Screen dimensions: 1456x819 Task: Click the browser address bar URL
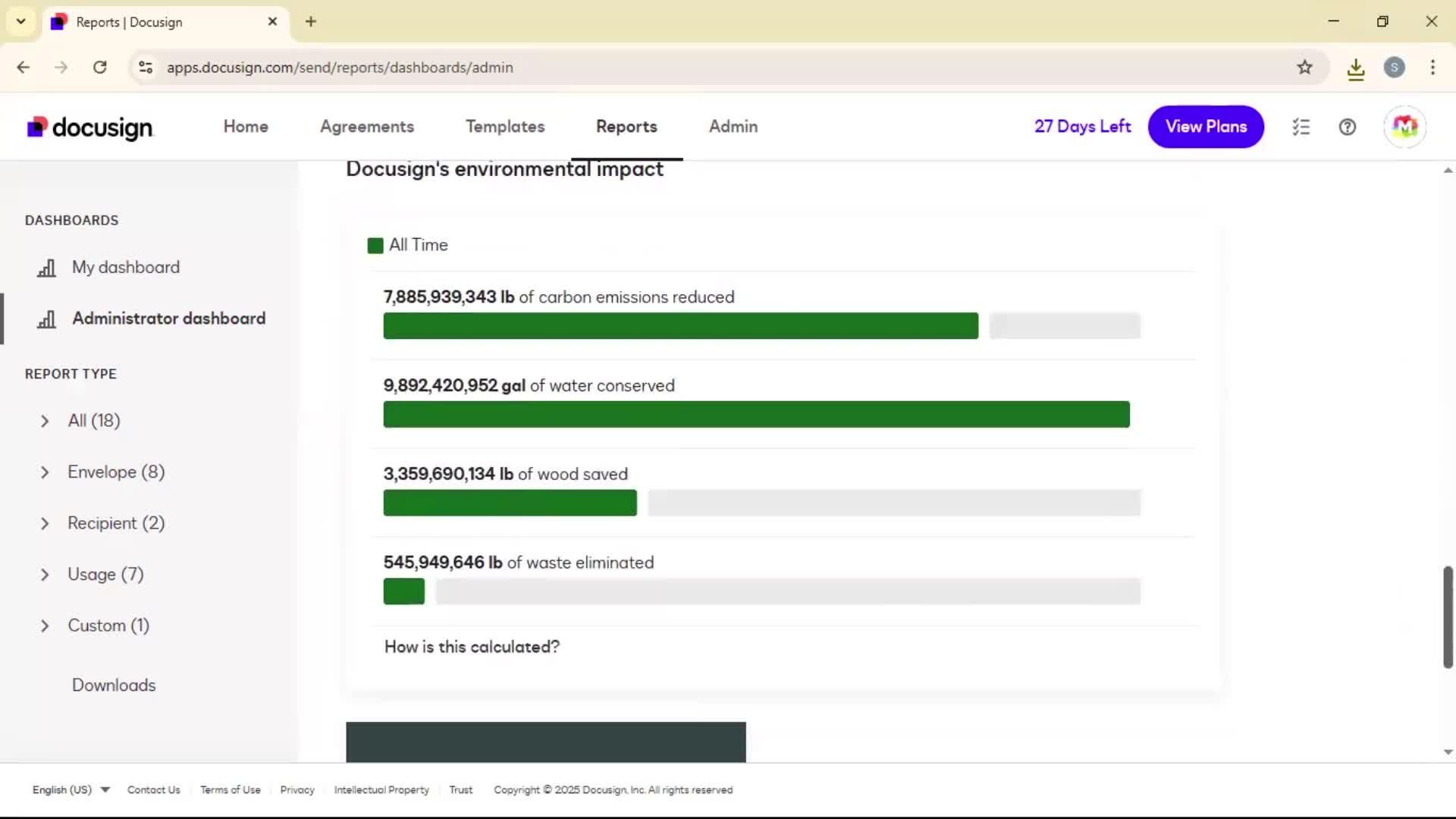[340, 67]
